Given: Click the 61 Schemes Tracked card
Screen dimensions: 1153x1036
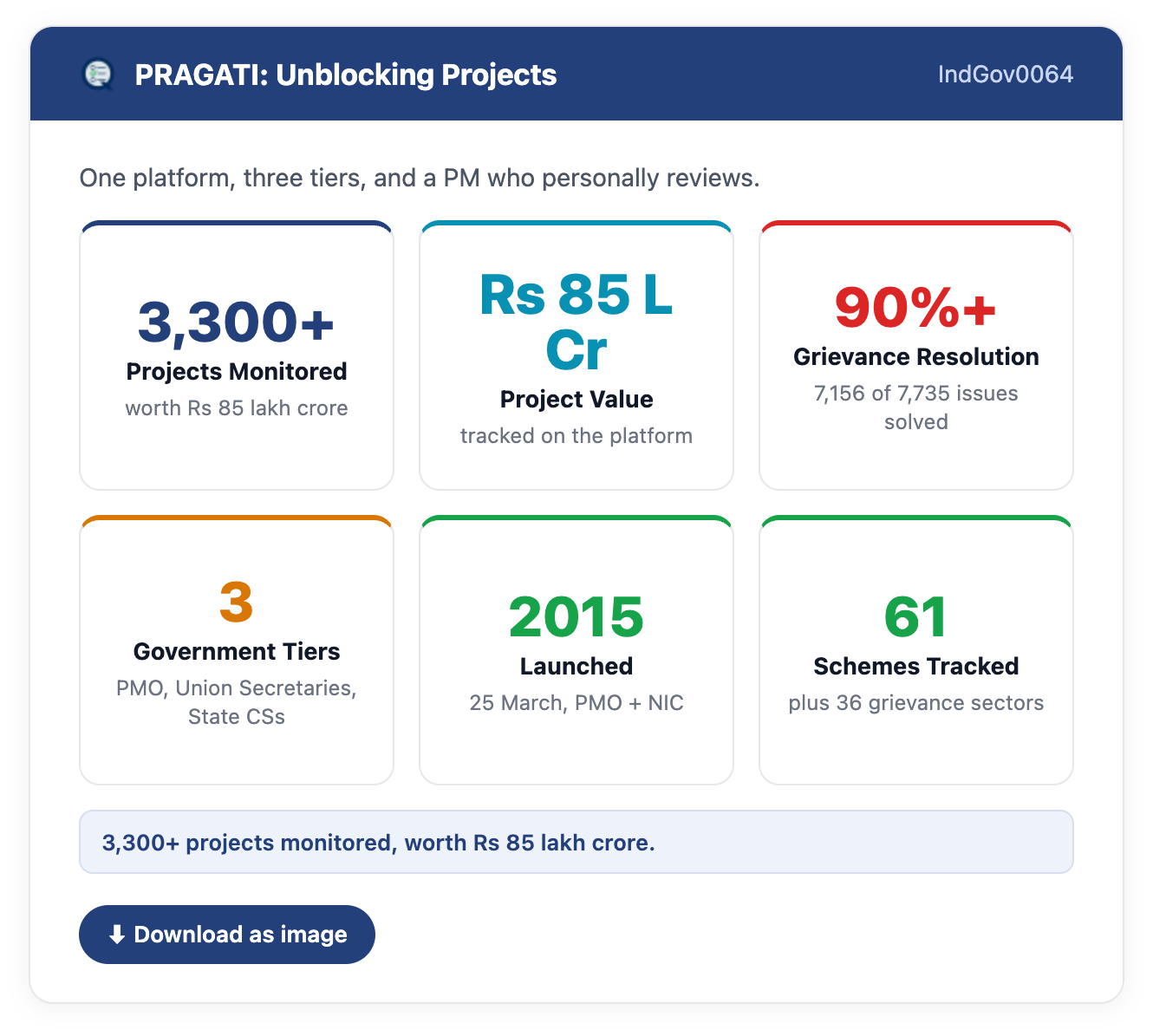Looking at the screenshot, I should pyautogui.click(x=916, y=650).
